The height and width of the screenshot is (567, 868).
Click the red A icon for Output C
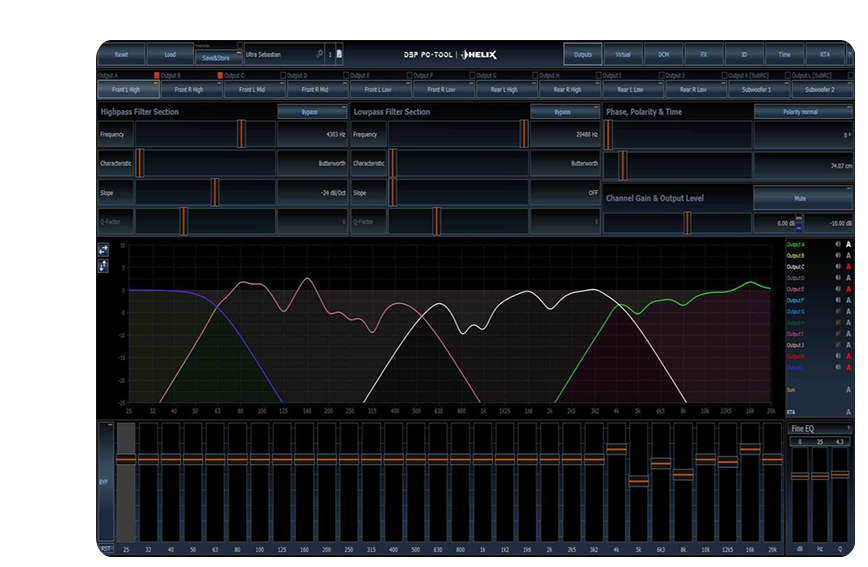pyautogui.click(x=849, y=267)
